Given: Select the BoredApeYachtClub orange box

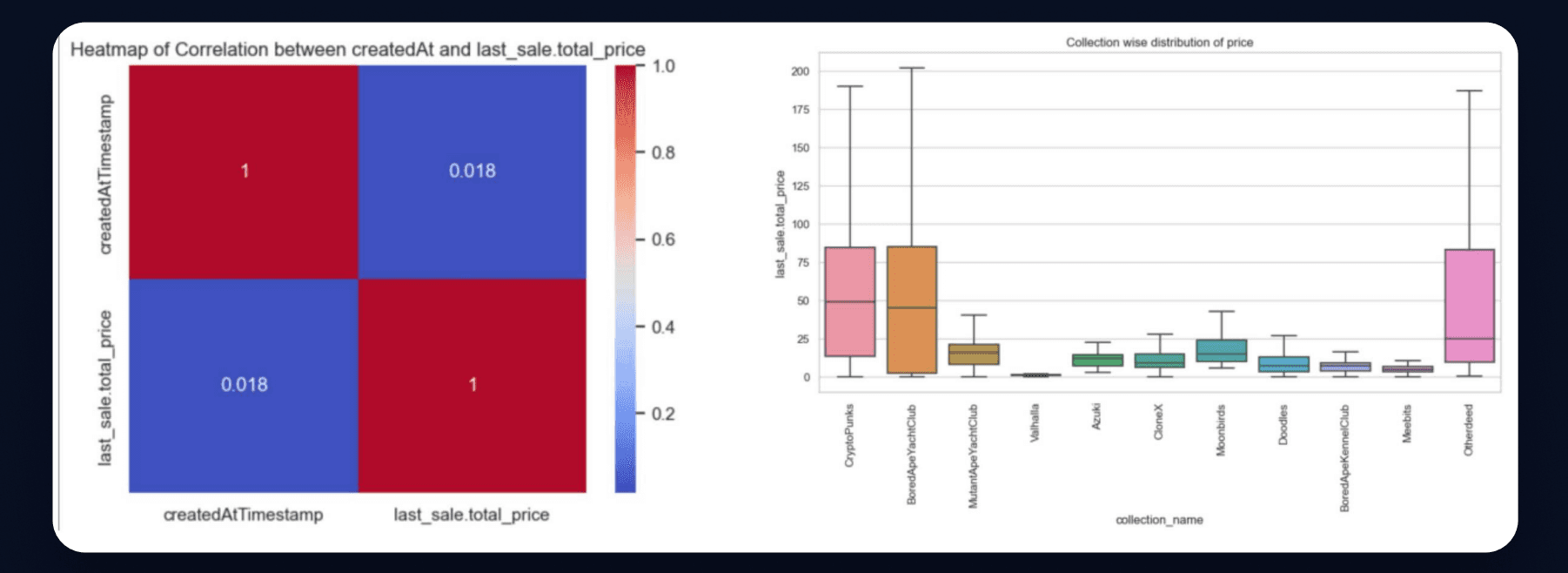Looking at the screenshot, I should pos(911,310).
